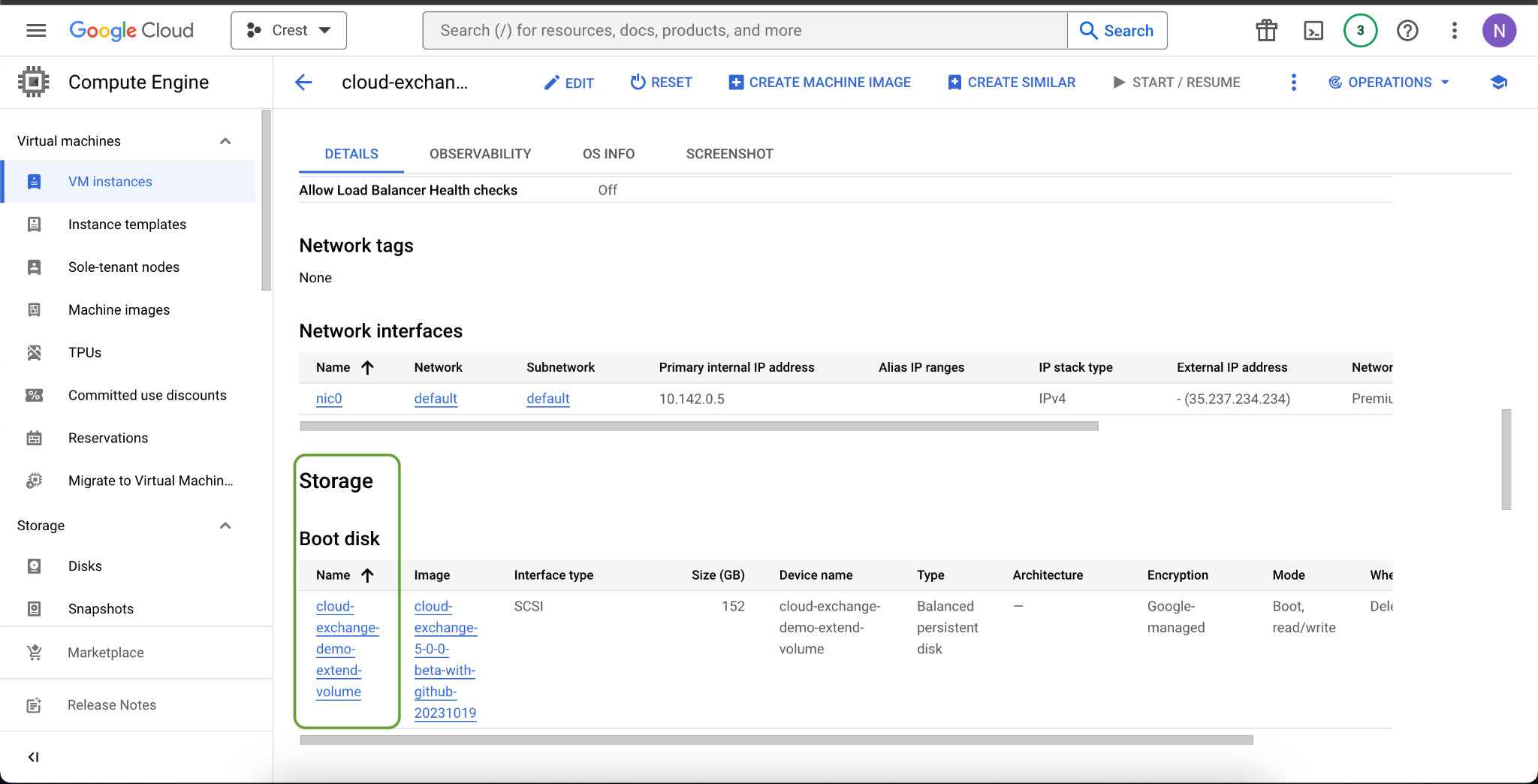Click EDIT instance button
This screenshot has height=784, width=1538.
pyautogui.click(x=569, y=83)
